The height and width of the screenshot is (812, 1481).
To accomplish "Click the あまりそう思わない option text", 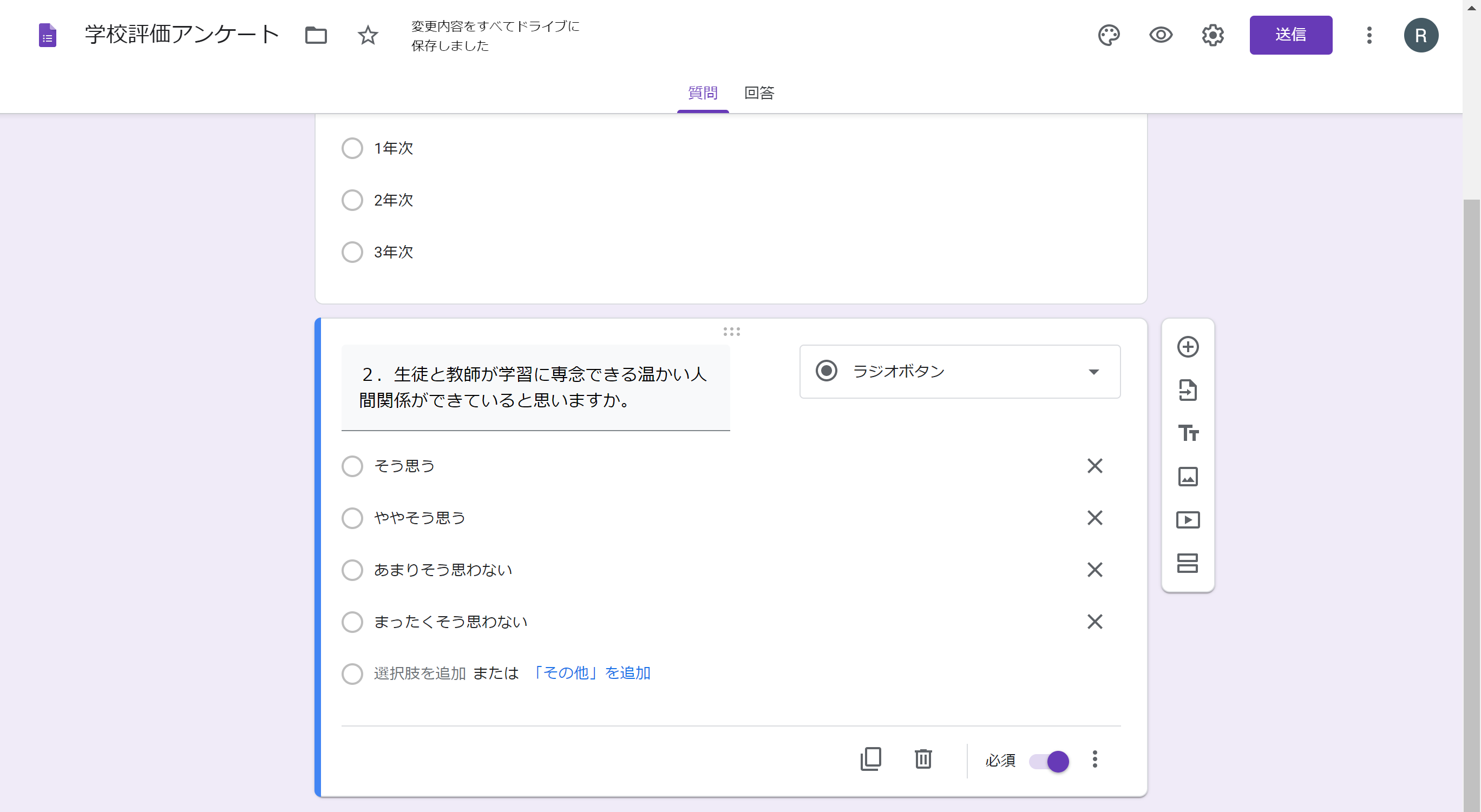I will pyautogui.click(x=443, y=570).
